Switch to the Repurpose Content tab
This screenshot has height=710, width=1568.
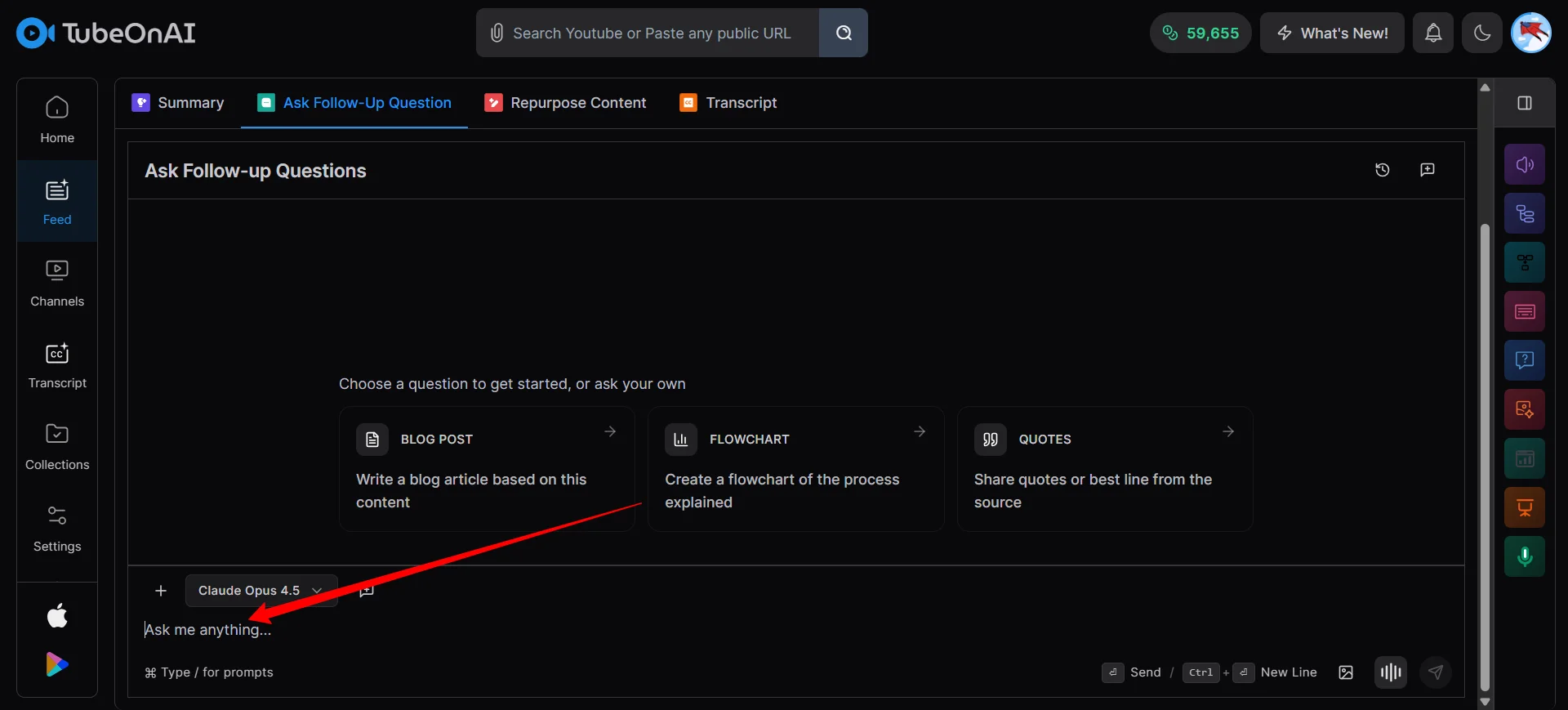coord(565,103)
